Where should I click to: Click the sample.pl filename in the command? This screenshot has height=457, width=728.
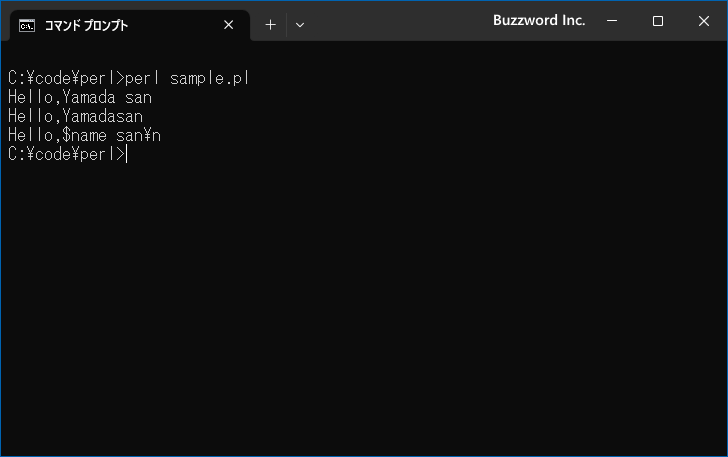tap(209, 78)
